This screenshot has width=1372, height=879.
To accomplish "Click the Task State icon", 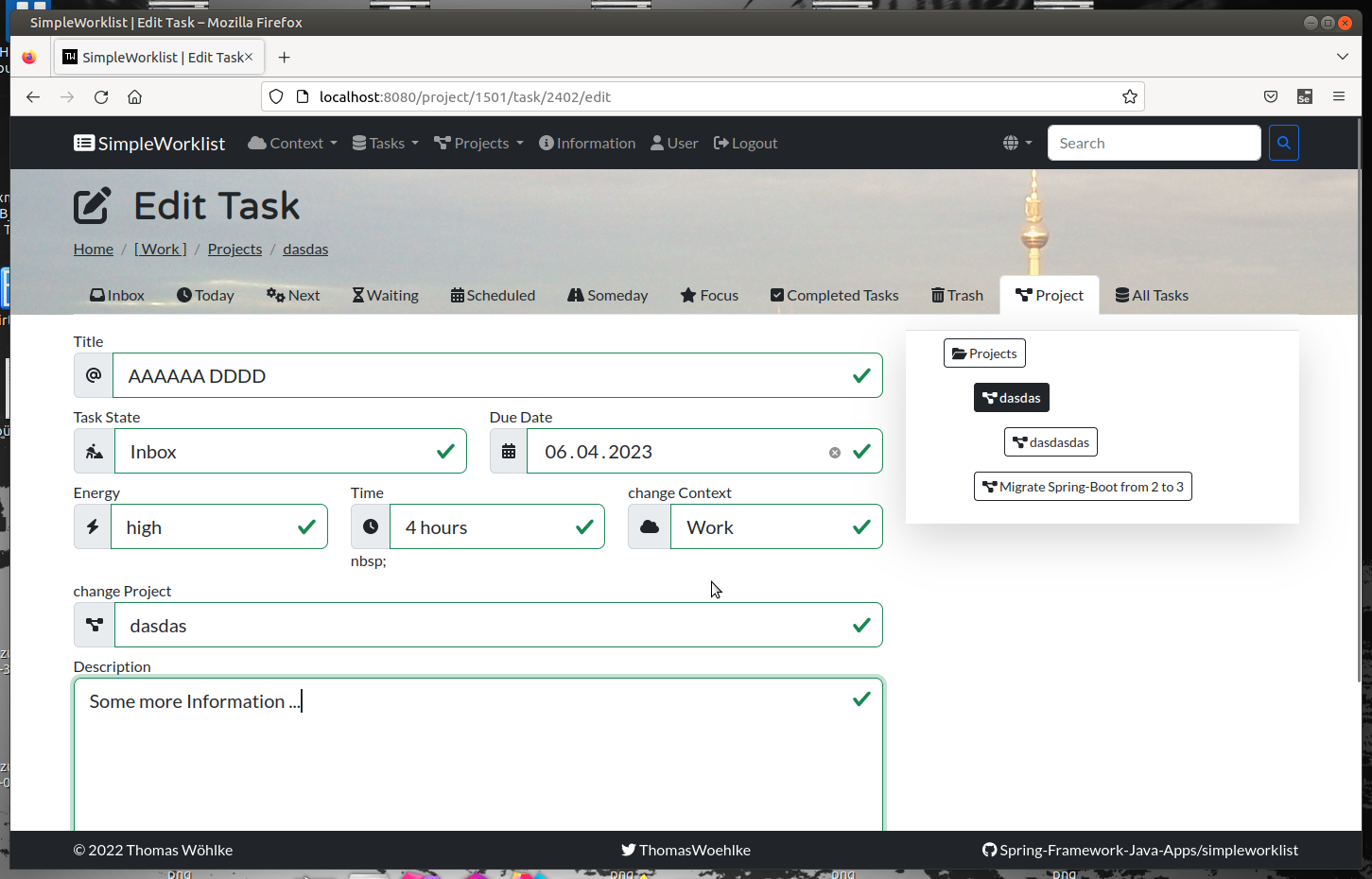I will pos(95,451).
